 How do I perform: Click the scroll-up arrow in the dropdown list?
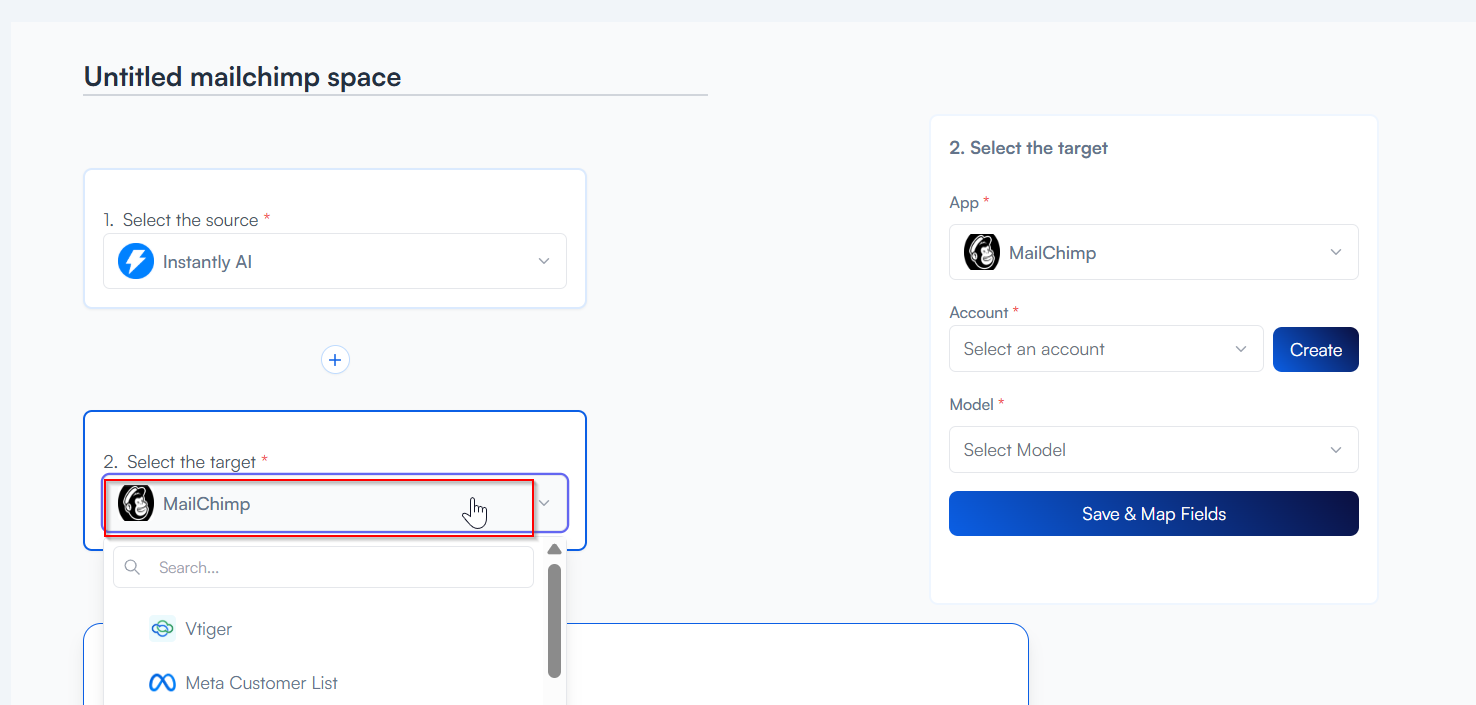(x=554, y=549)
